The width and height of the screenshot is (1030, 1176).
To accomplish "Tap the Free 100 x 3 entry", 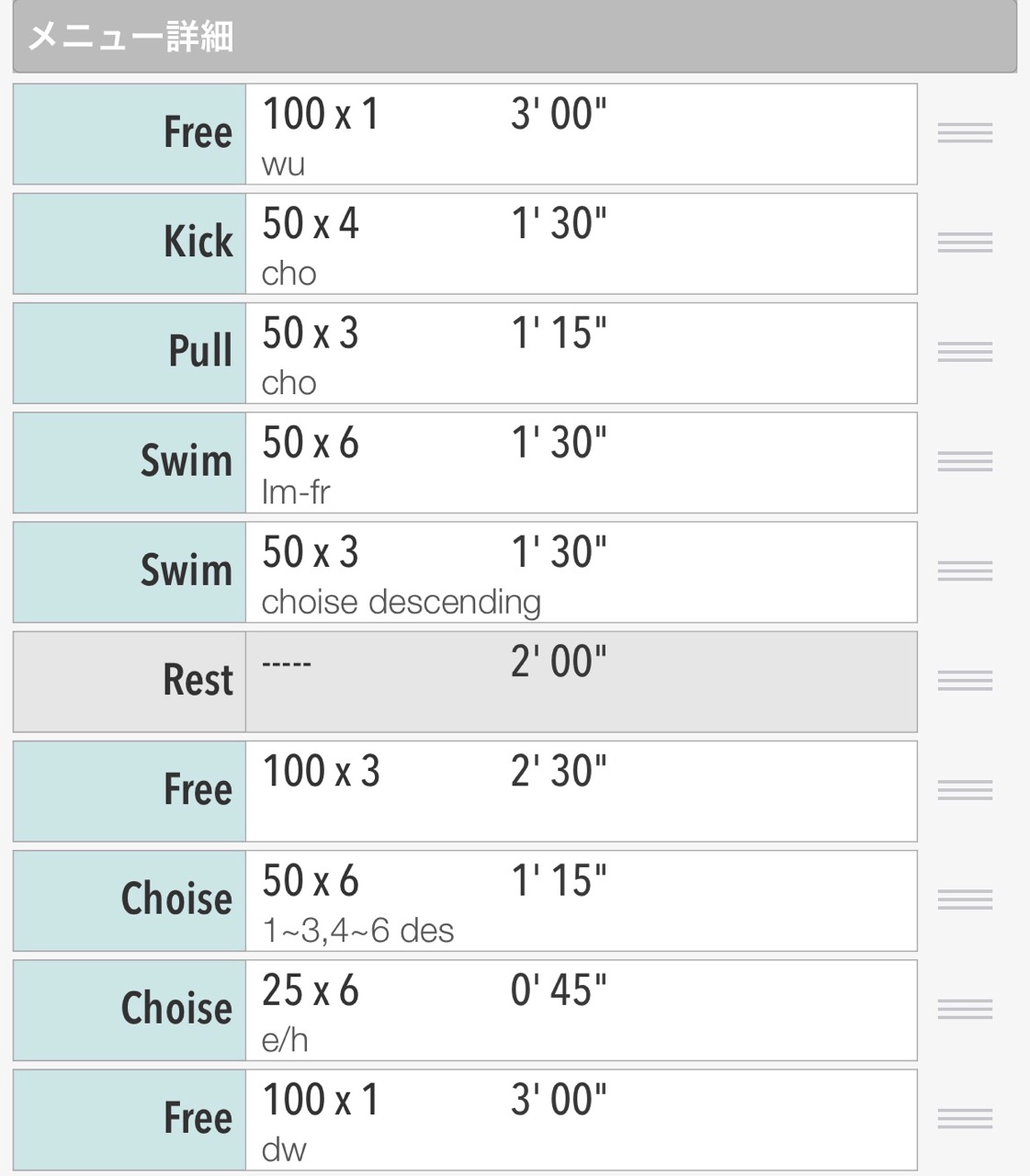I will pyautogui.click(x=465, y=791).
